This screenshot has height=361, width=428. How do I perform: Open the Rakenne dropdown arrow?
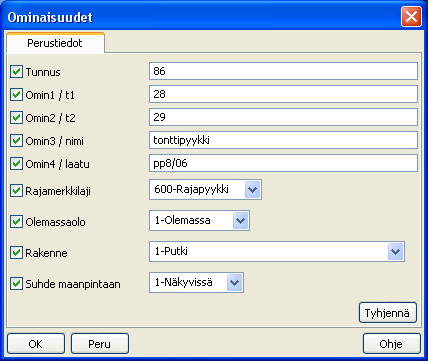click(396, 252)
